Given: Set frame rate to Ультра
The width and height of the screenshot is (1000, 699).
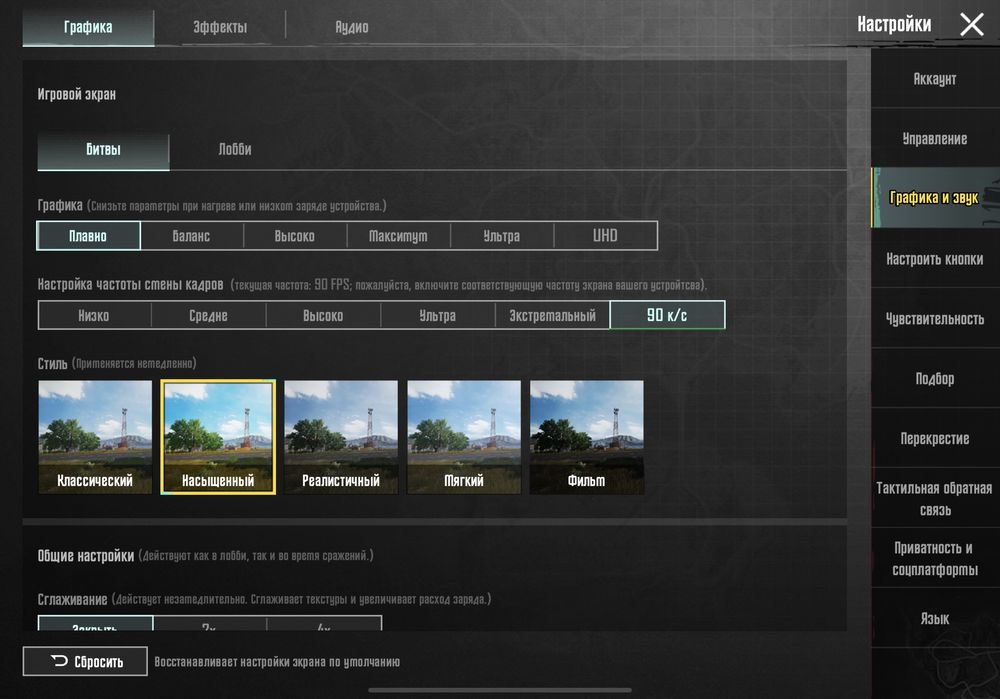Looking at the screenshot, I should (438, 315).
